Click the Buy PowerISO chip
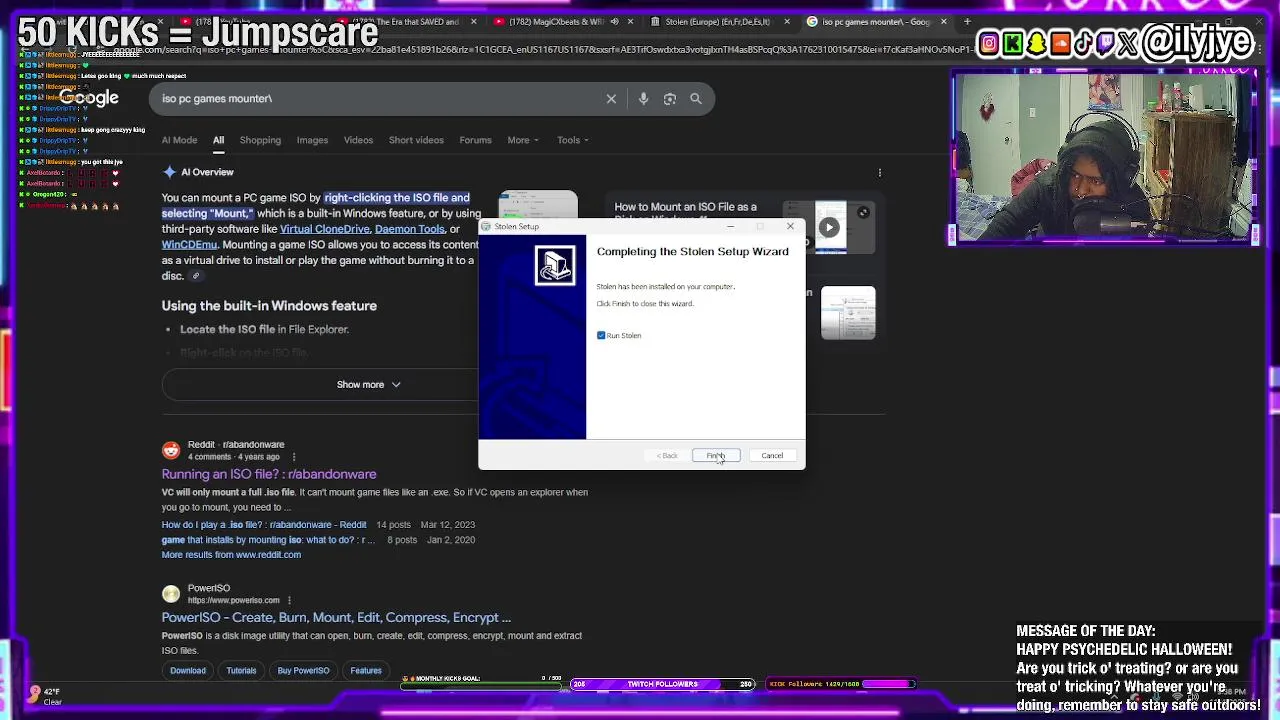This screenshot has height=720, width=1280. pos(303,671)
